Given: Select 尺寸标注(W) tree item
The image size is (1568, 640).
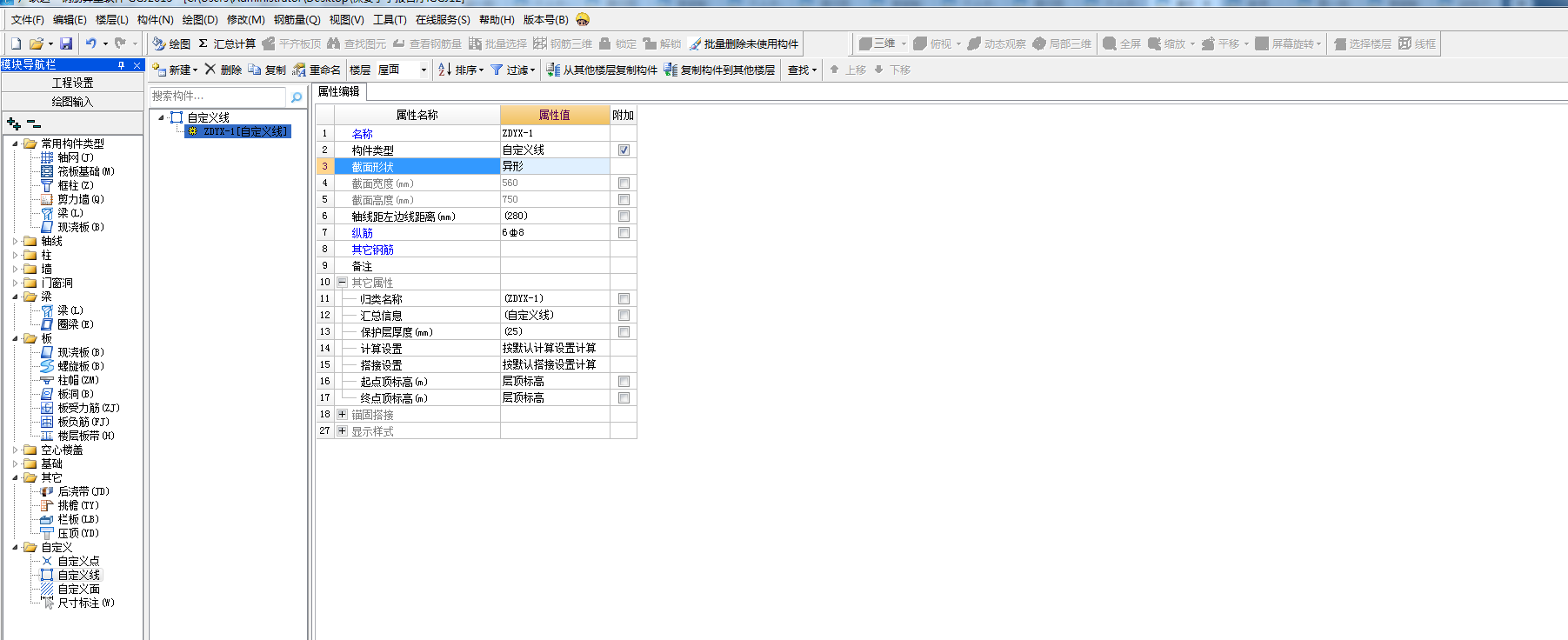Looking at the screenshot, I should tap(86, 603).
